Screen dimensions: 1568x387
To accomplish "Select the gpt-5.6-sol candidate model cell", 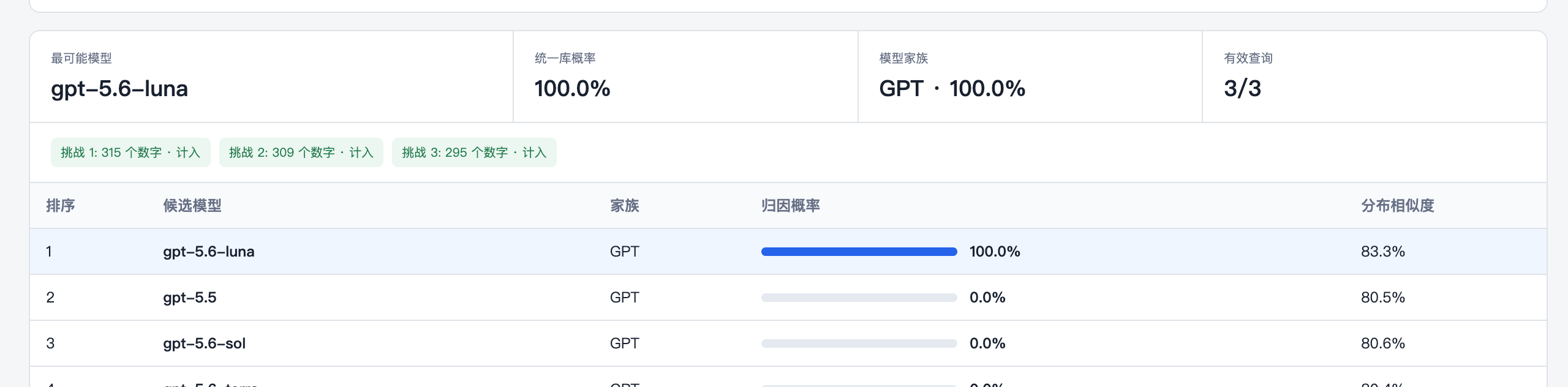I will pyautogui.click(x=205, y=344).
